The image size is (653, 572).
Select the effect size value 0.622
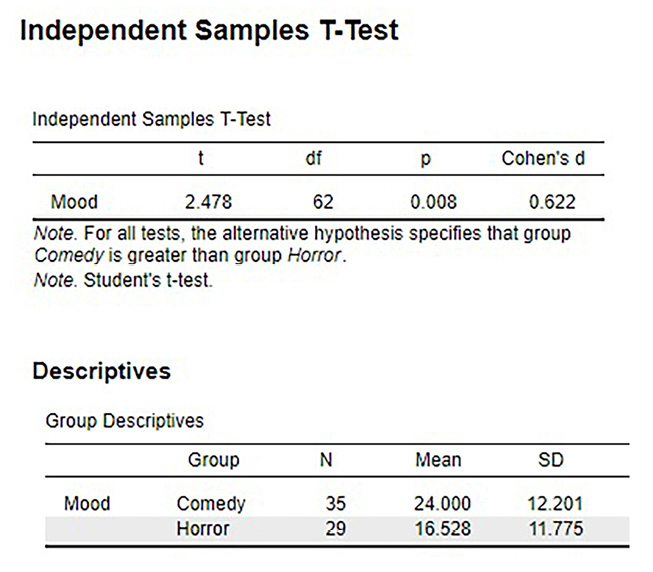[552, 202]
